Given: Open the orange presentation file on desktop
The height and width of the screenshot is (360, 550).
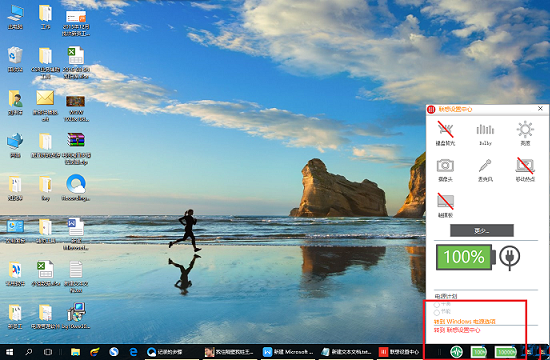Looking at the screenshot, I should coord(76,23).
